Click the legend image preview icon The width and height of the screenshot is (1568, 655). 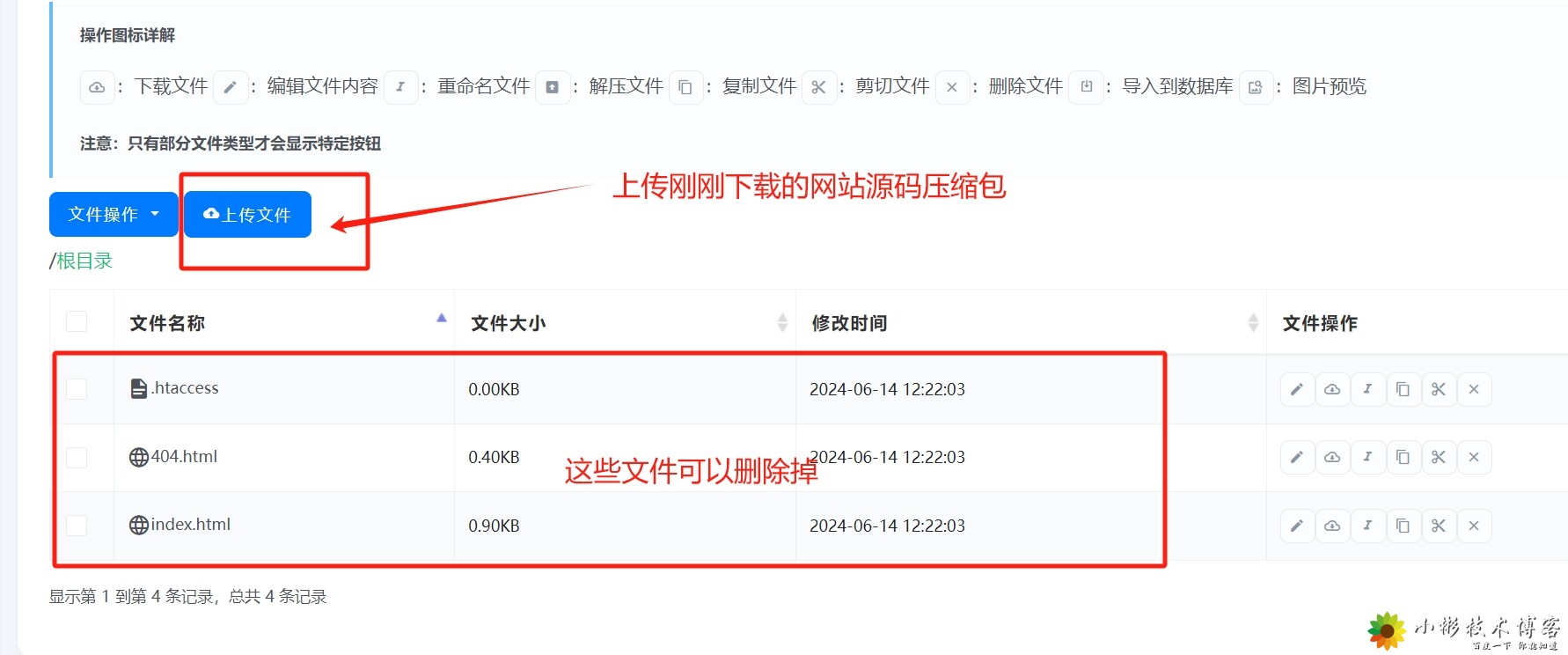click(x=1256, y=87)
